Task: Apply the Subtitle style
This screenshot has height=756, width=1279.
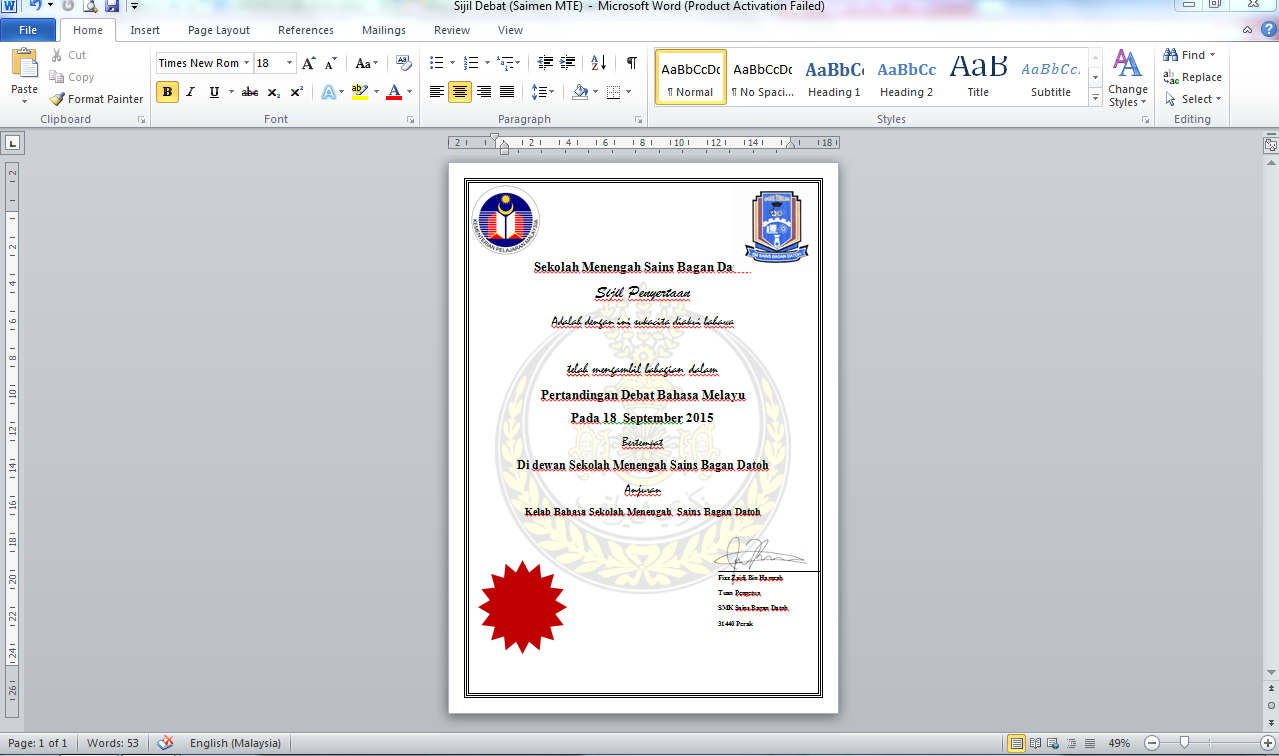Action: 1051,77
